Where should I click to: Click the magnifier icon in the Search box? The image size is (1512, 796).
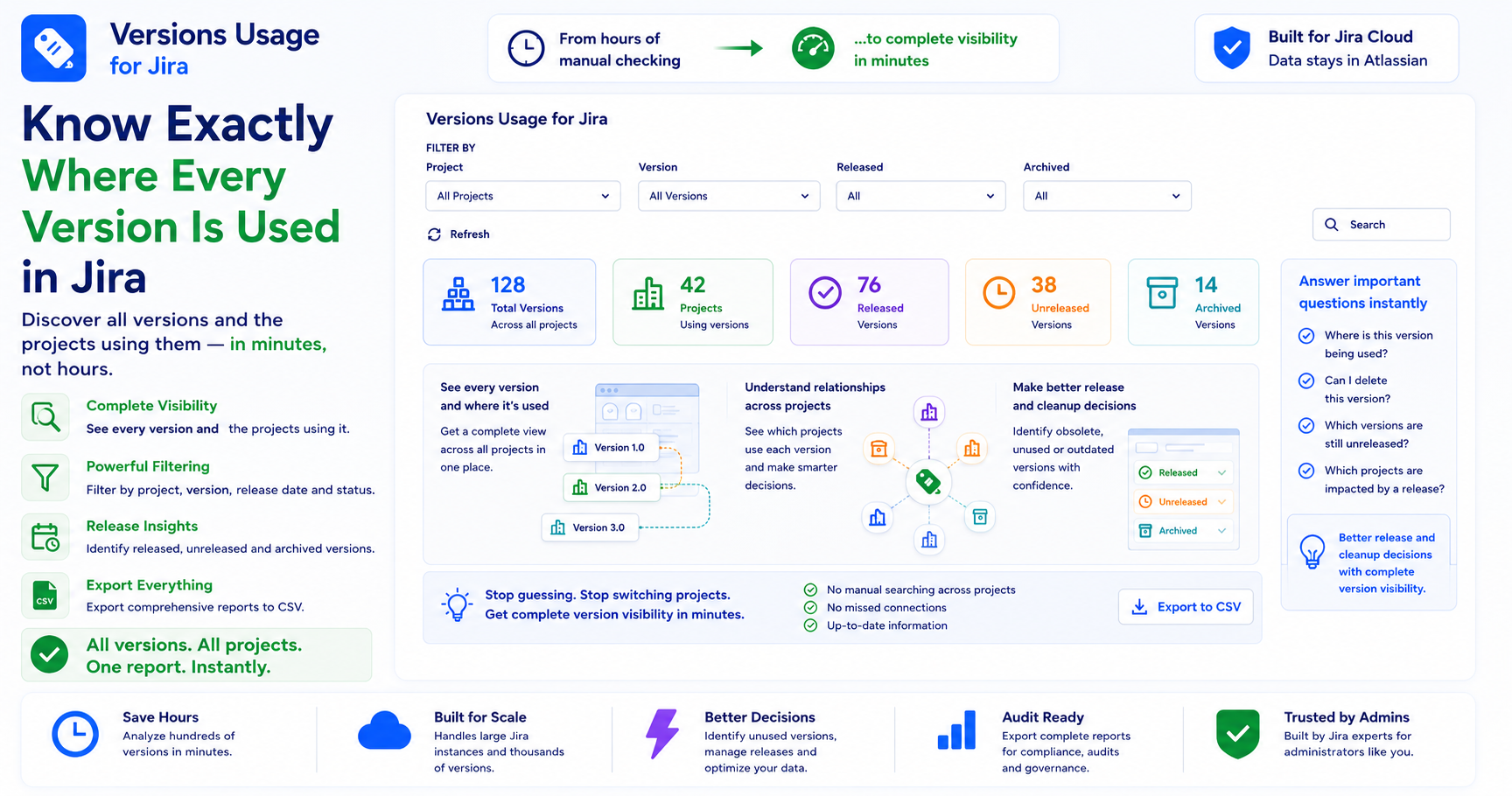[x=1332, y=225]
